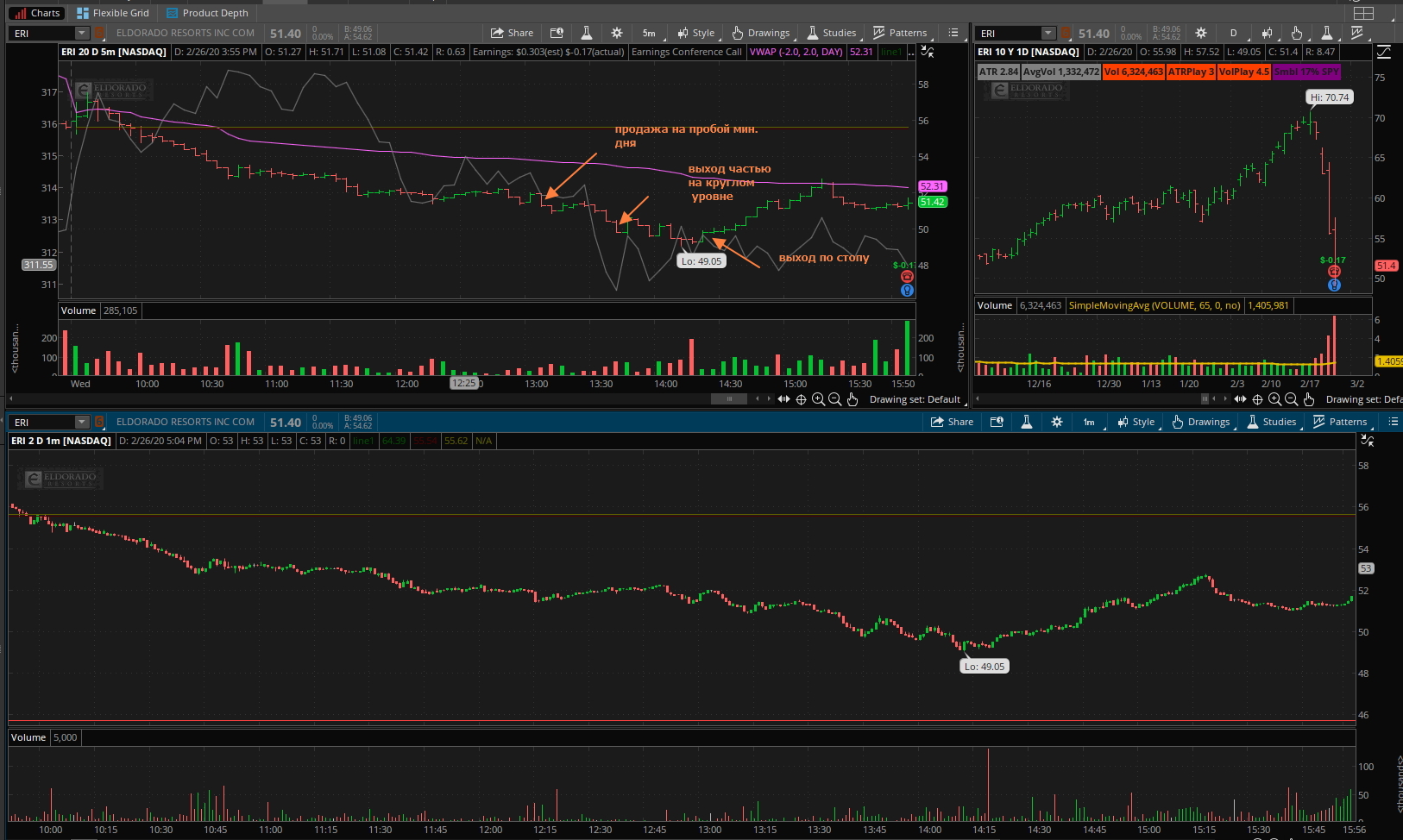
Task: Open the Product Depth tab
Action: (207, 13)
